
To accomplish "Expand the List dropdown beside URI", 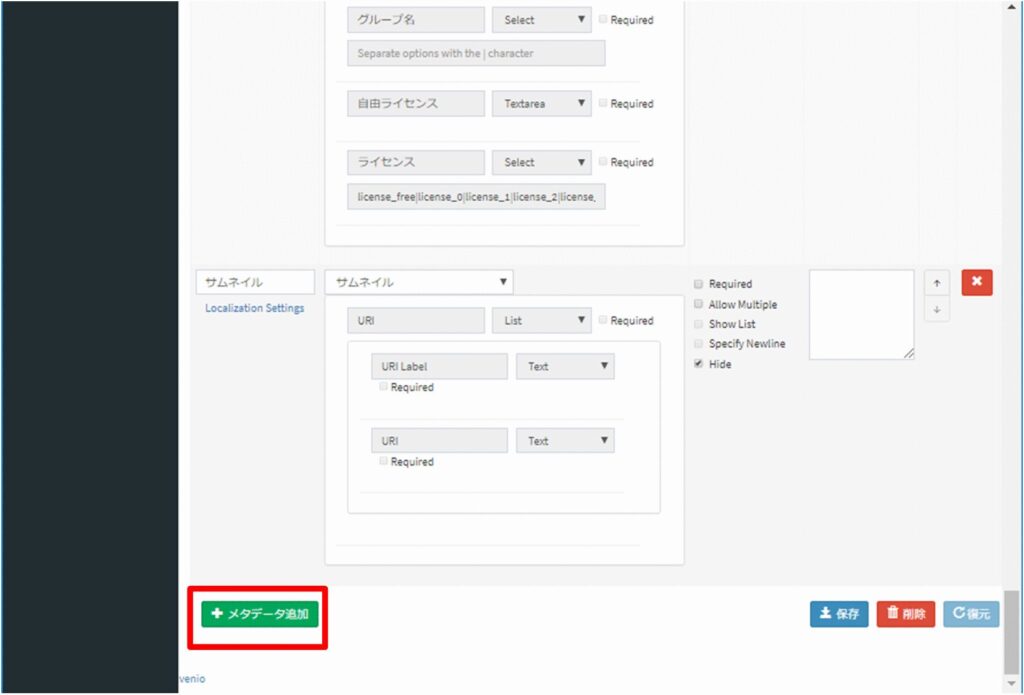I will [x=541, y=321].
